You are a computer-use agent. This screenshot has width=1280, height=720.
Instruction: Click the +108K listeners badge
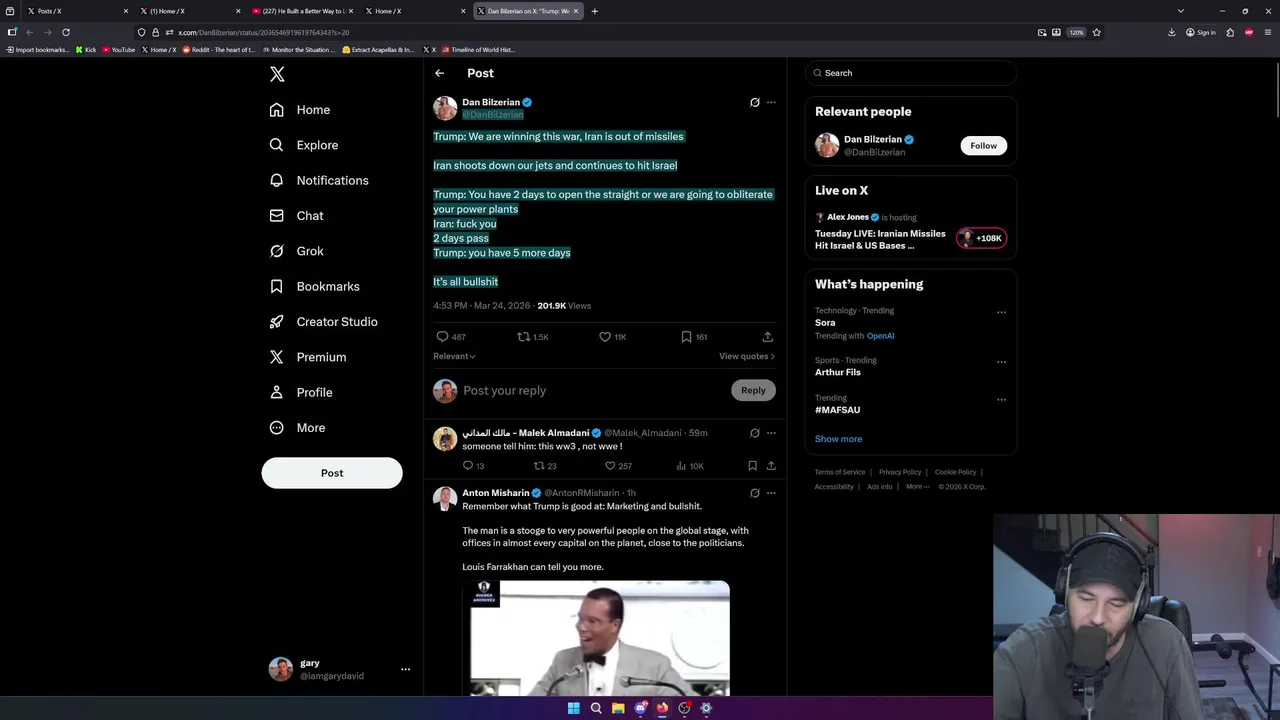click(981, 238)
